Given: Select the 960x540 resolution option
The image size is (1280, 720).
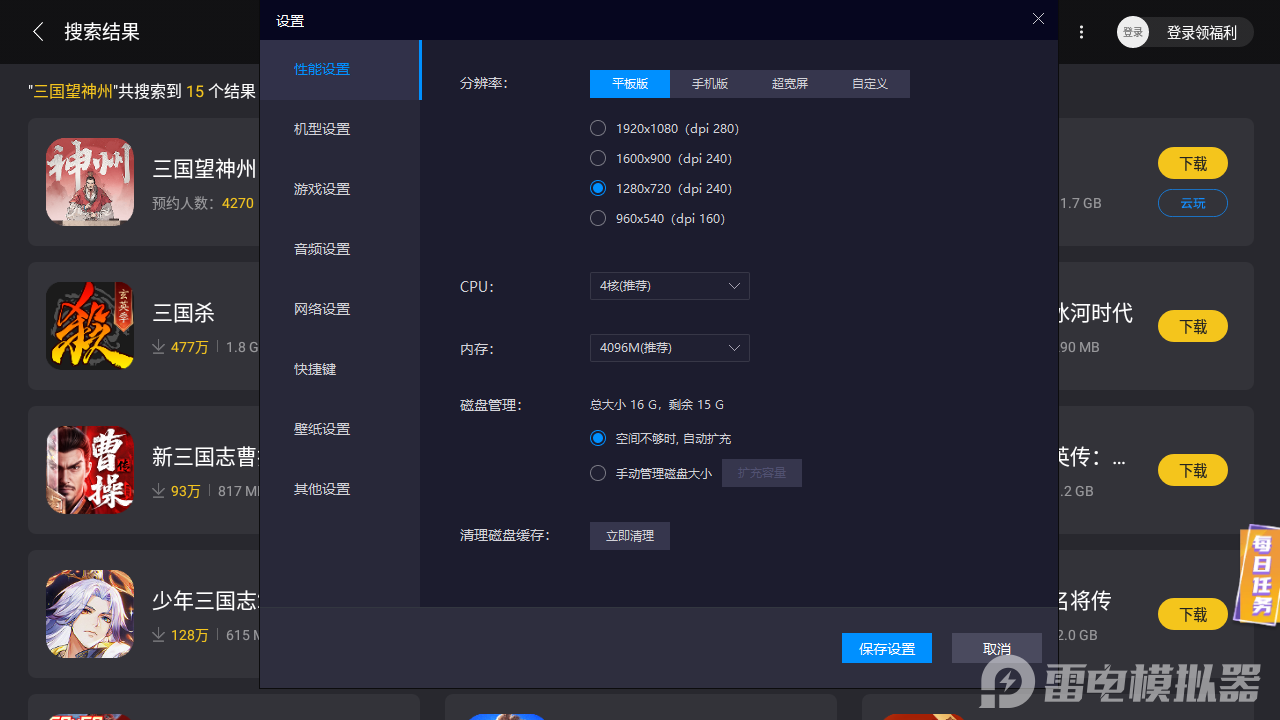Looking at the screenshot, I should 597,218.
